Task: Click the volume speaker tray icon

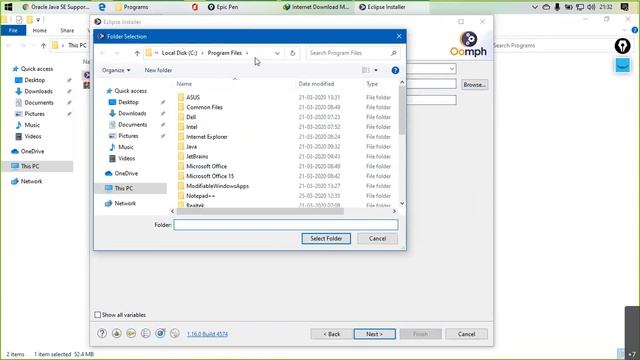Action: coord(591,7)
